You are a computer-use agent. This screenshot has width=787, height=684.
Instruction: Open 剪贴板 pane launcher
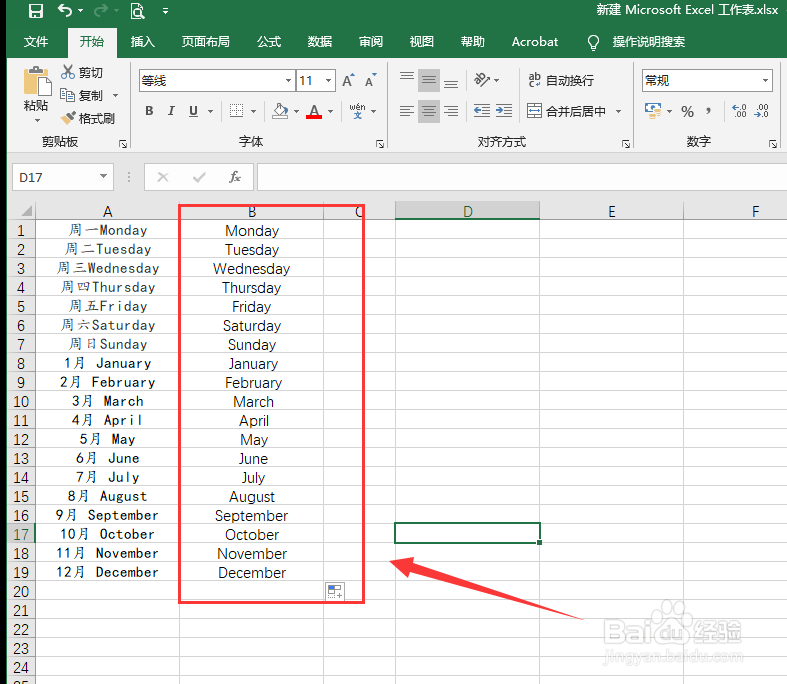tap(123, 144)
